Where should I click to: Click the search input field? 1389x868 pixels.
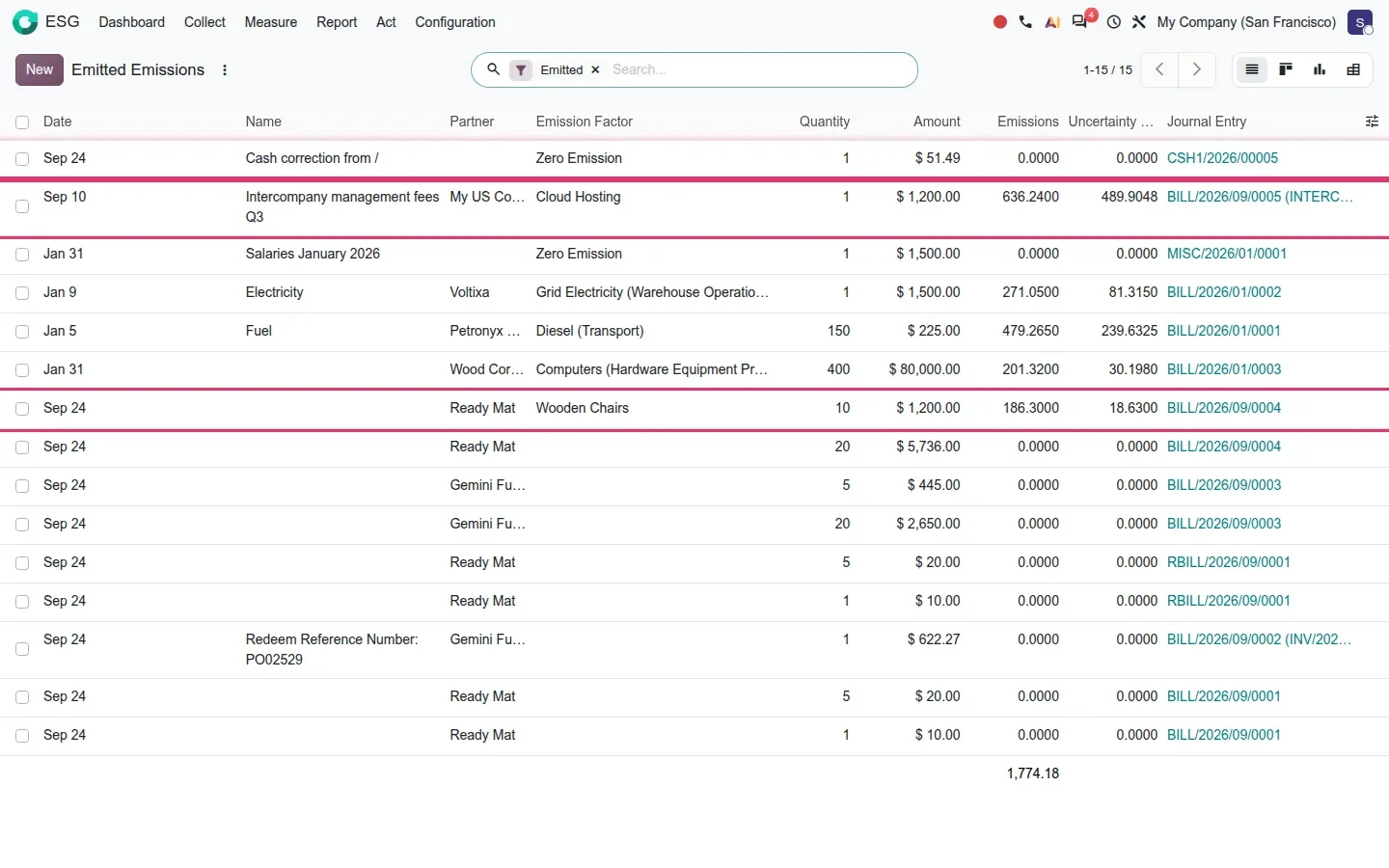(757, 69)
